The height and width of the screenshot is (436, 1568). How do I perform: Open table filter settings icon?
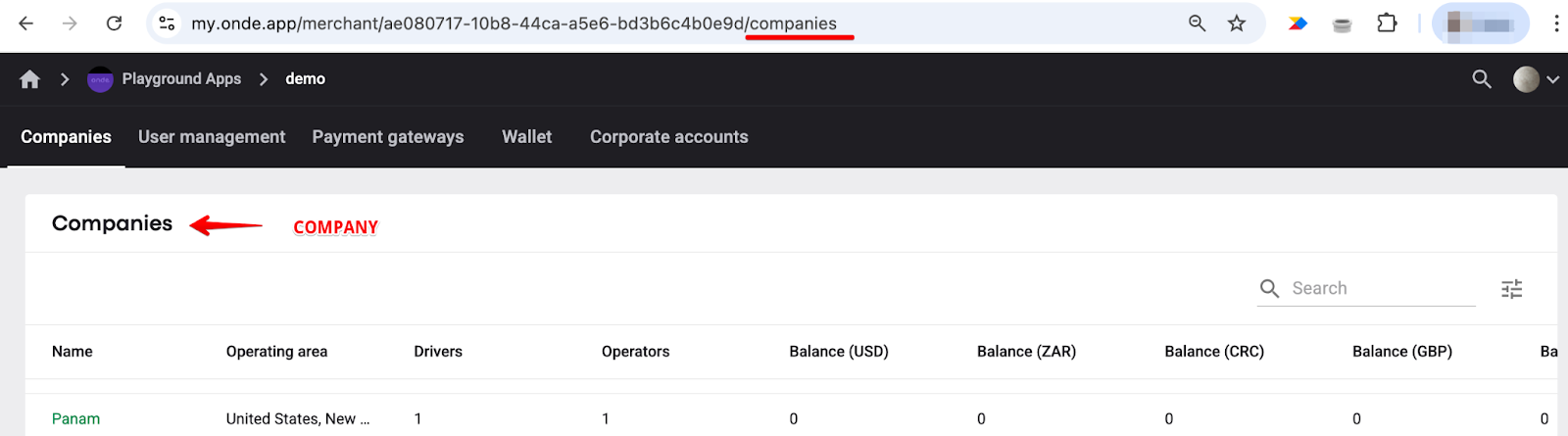click(1512, 289)
